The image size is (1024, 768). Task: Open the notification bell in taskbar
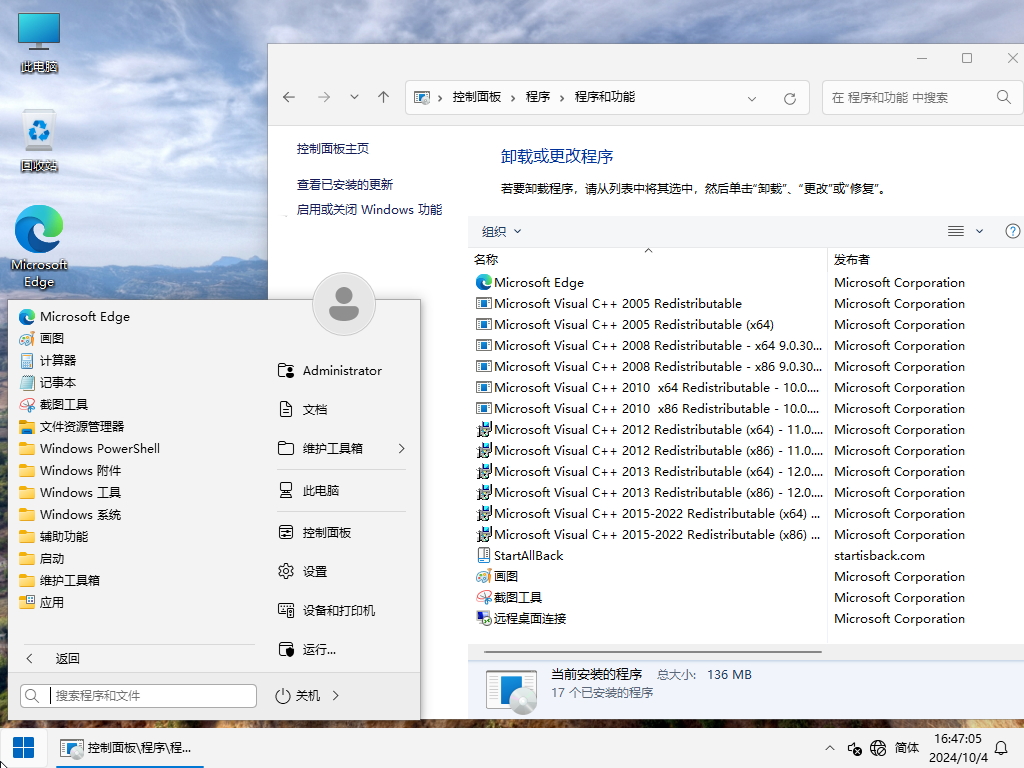[x=1000, y=748]
